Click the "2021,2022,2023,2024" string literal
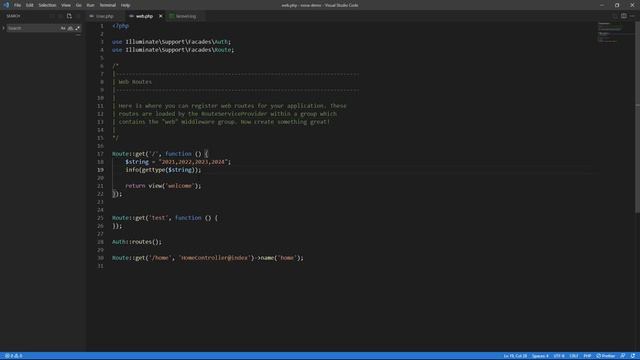The image size is (640, 360). 193,162
